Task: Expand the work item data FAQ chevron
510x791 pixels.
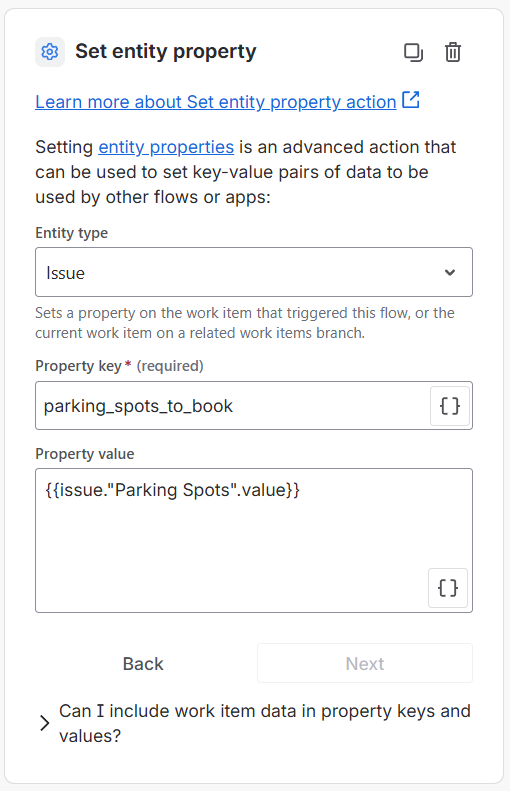Action: point(44,723)
